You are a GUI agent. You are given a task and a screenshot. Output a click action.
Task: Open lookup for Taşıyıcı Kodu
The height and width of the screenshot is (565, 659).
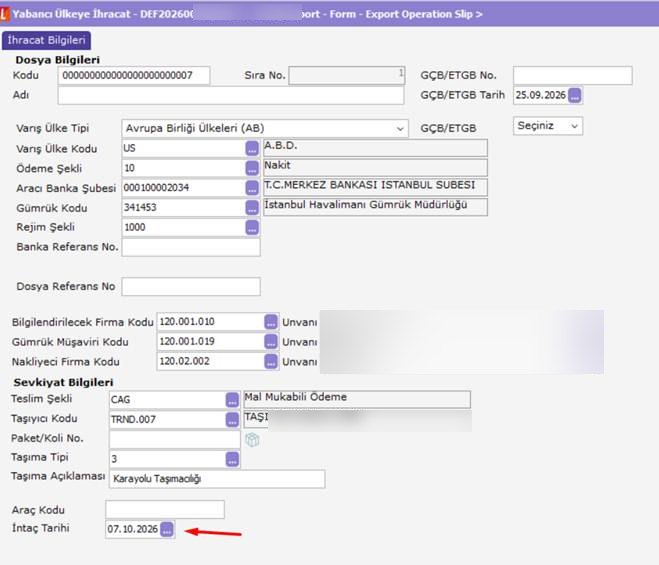point(232,420)
